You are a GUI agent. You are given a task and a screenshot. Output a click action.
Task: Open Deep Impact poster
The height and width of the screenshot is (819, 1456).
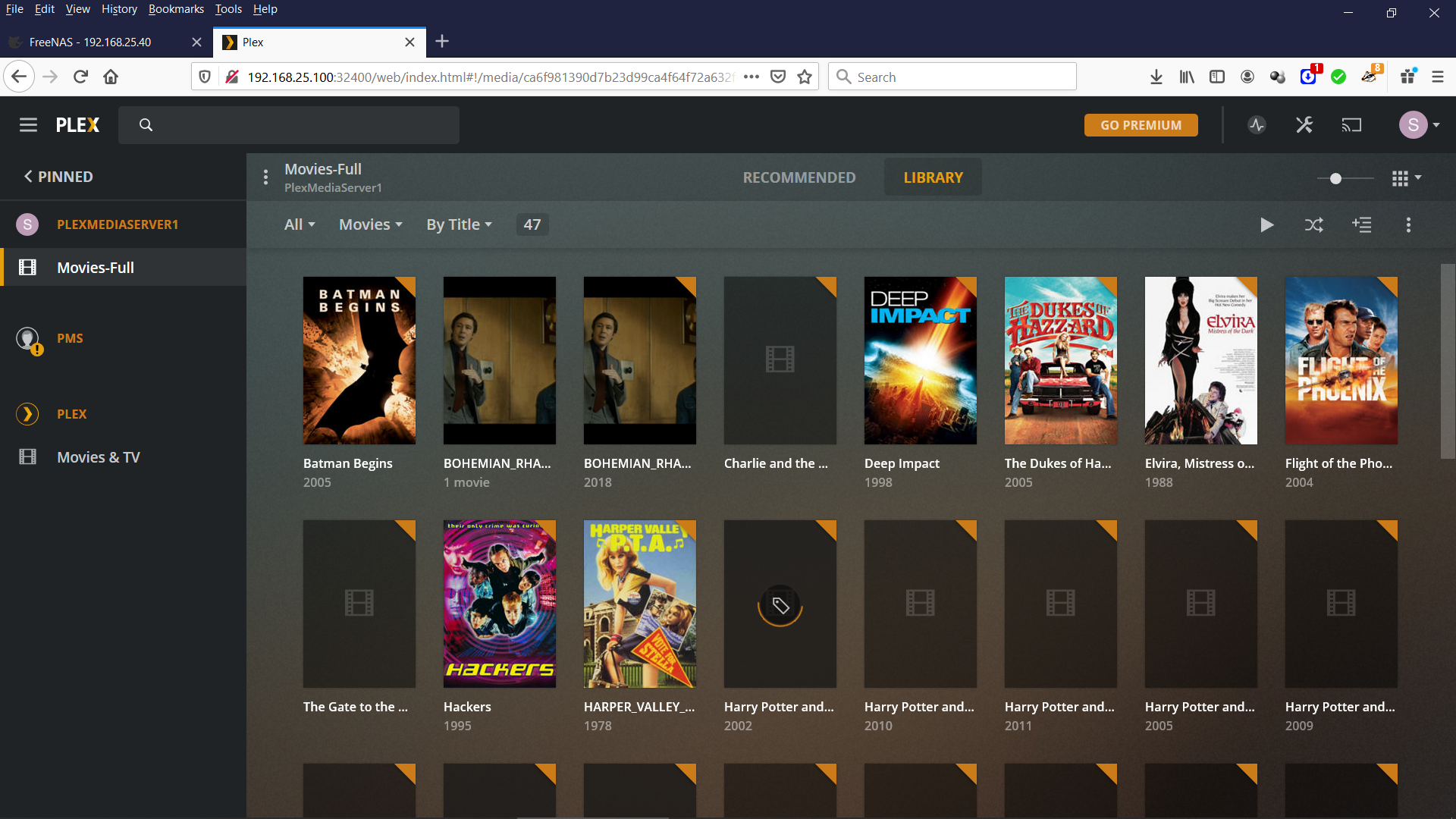(x=921, y=360)
